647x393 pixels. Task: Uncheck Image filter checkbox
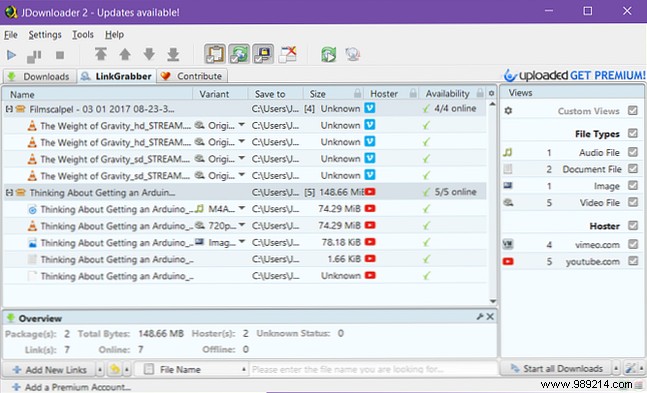pyautogui.click(x=633, y=185)
